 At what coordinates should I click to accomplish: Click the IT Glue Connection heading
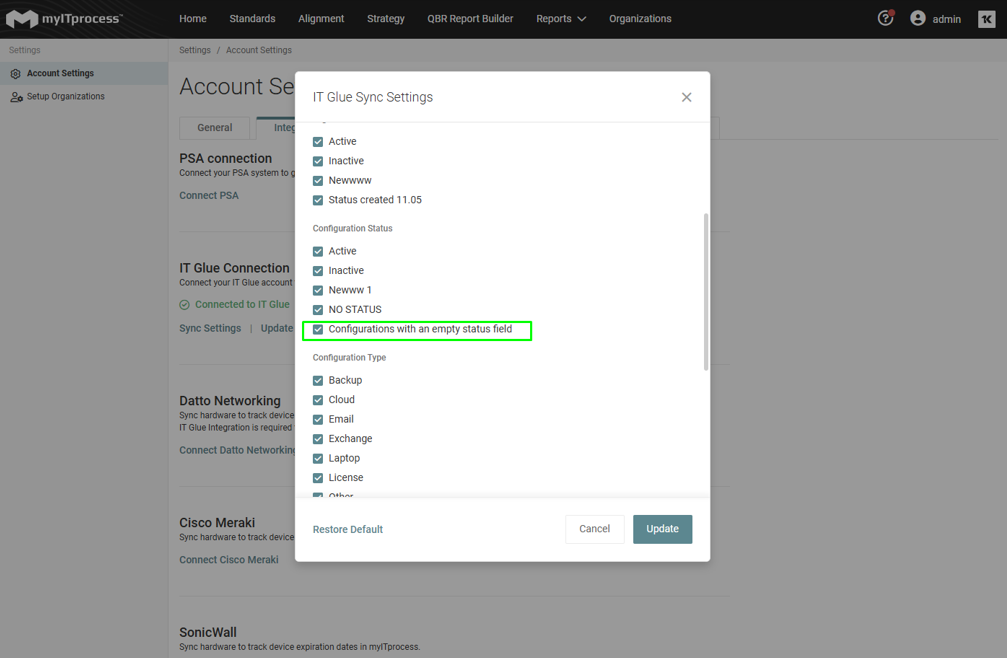click(x=234, y=268)
